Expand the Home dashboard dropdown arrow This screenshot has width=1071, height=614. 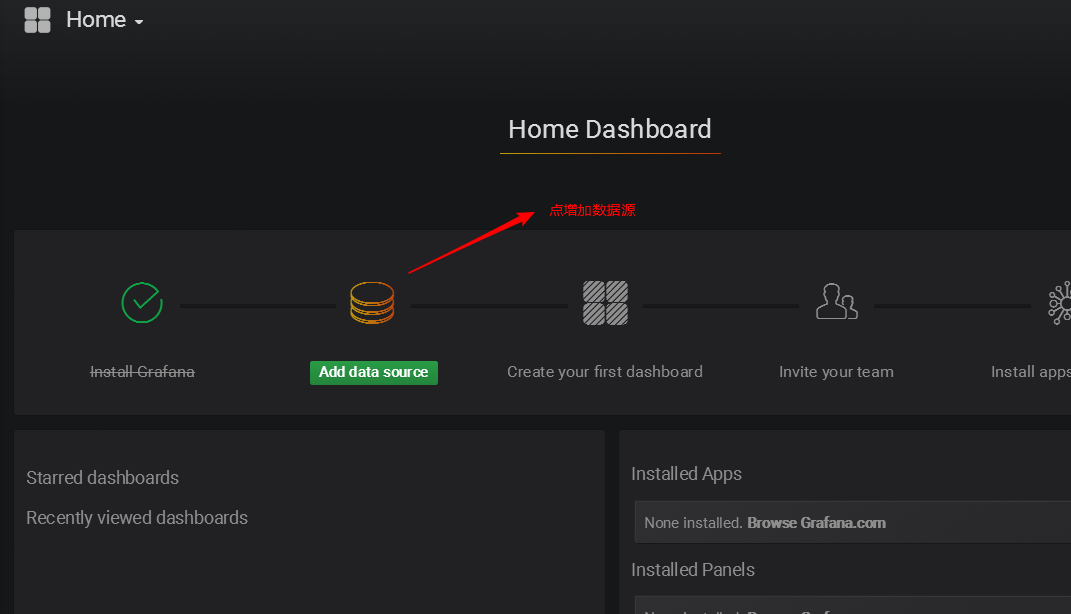coord(139,22)
